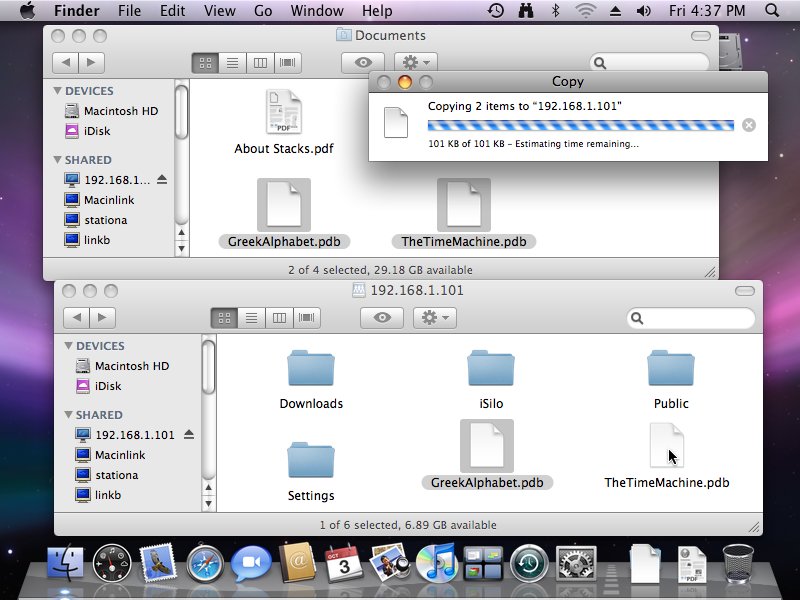The image size is (800, 600).
Task: Eject 192.168.1.101 in the lower window sidebar
Action: tap(188, 435)
